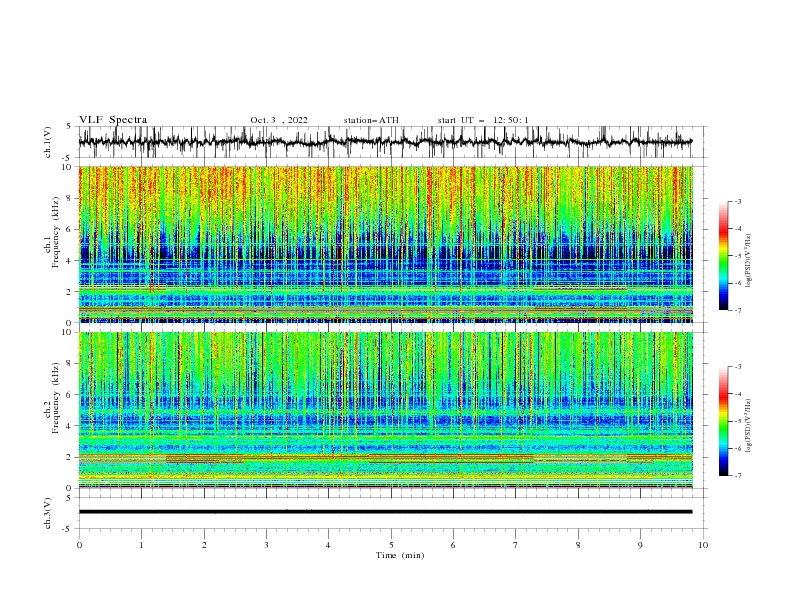792x612 pixels.
Task: Click the "3" tick on the time axis
Action: 266,545
